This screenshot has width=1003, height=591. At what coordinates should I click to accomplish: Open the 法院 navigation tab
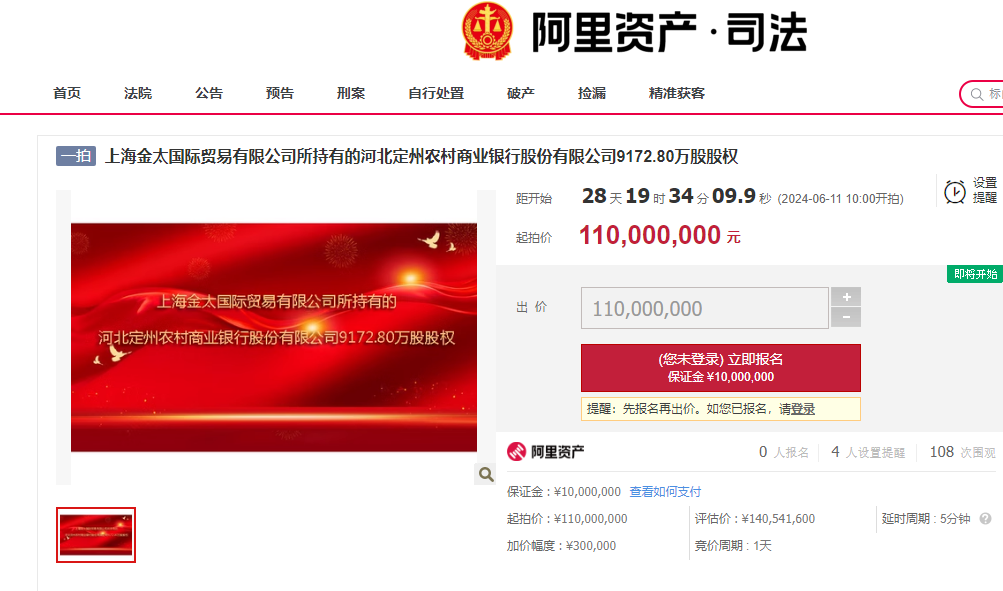pos(138,93)
